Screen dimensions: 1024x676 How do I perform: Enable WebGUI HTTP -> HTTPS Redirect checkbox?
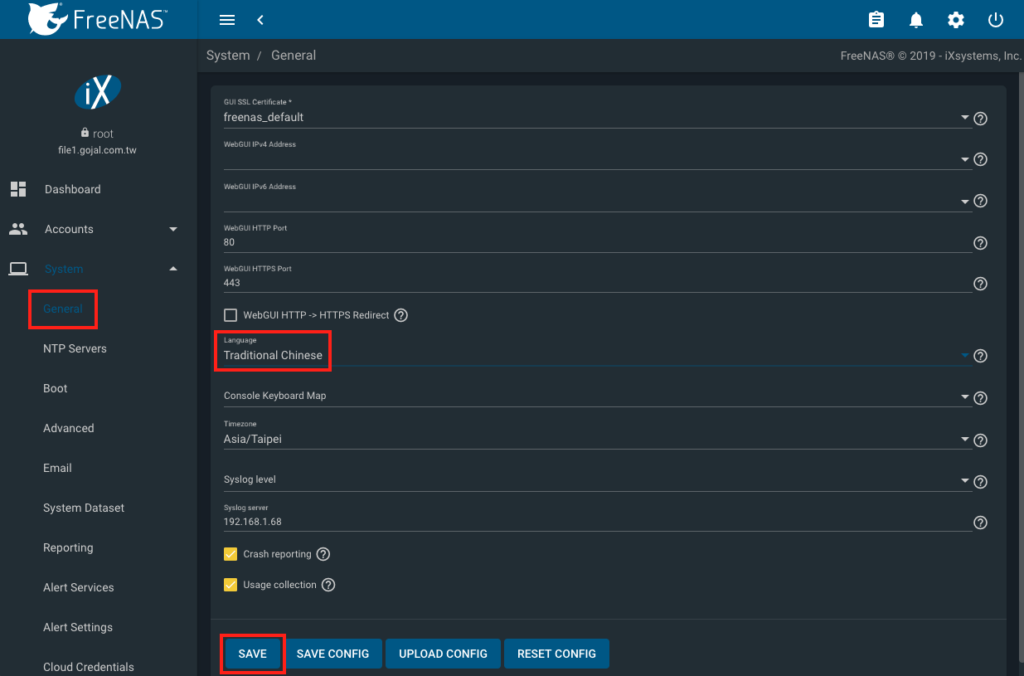(230, 315)
